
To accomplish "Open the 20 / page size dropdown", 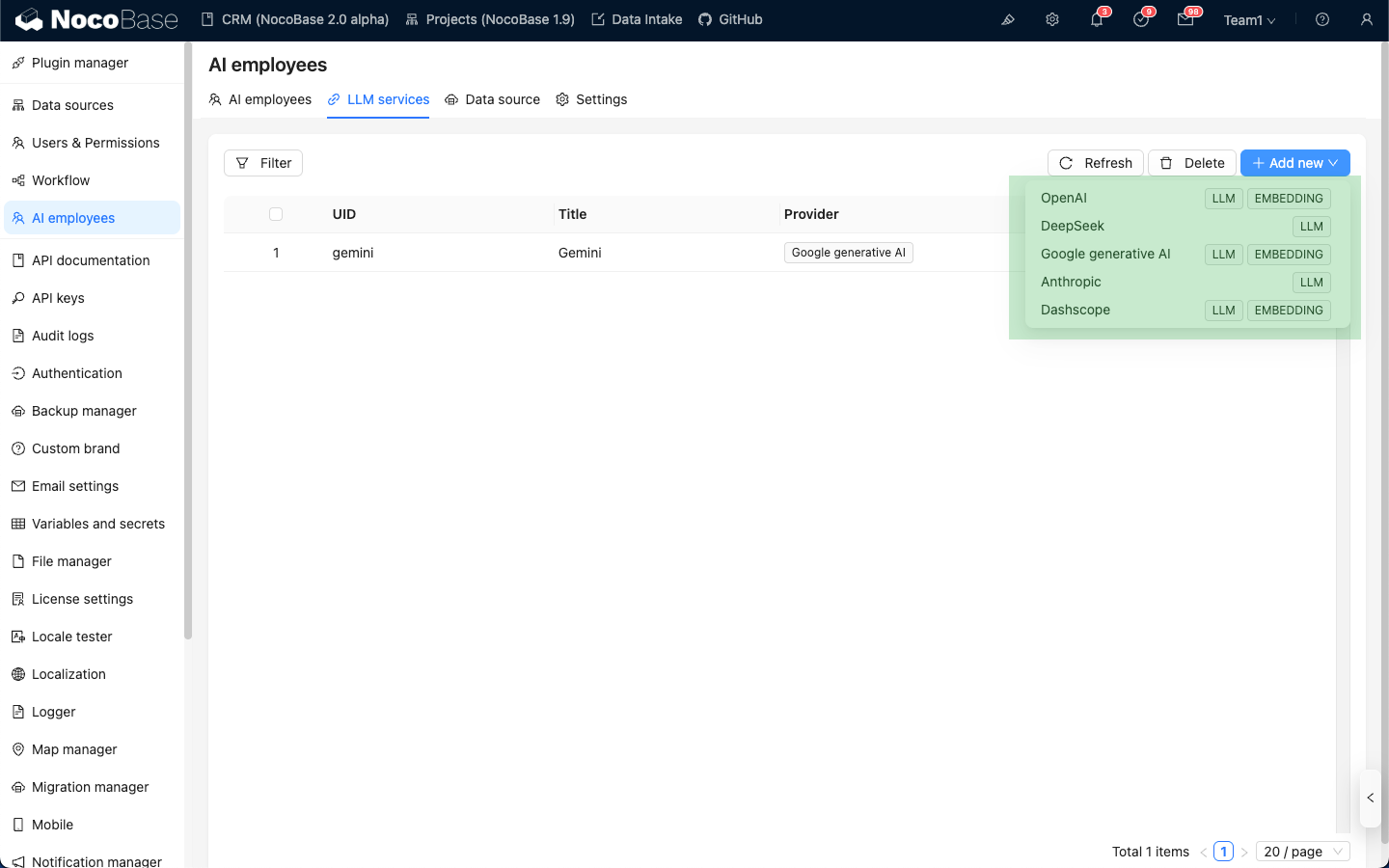I will click(1302, 852).
